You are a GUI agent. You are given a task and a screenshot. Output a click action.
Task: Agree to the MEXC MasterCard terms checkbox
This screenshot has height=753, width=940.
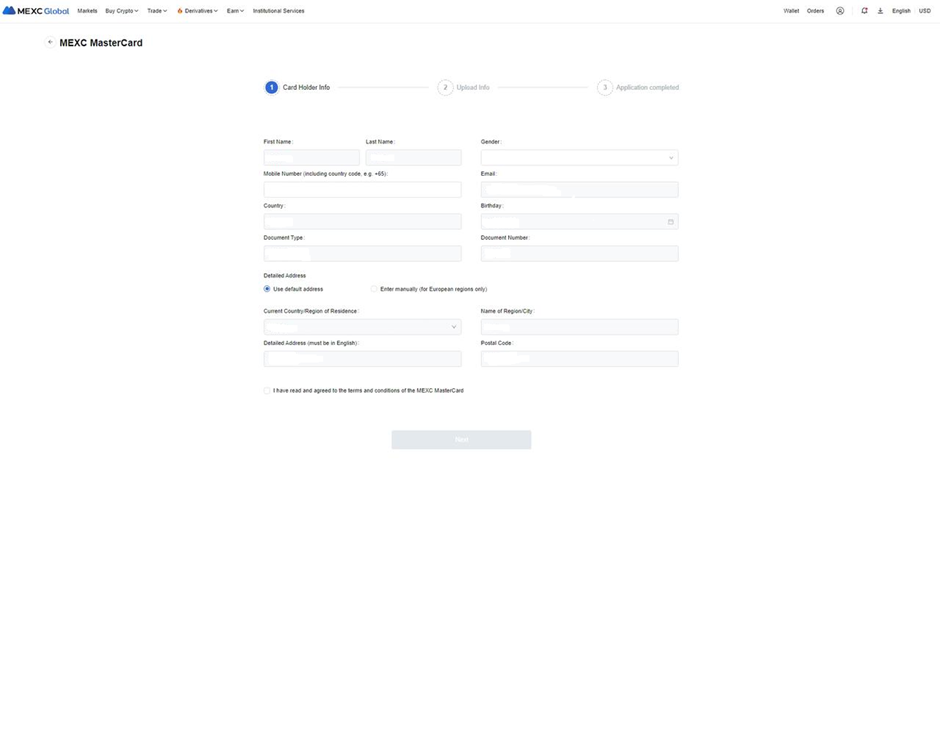pyautogui.click(x=267, y=390)
